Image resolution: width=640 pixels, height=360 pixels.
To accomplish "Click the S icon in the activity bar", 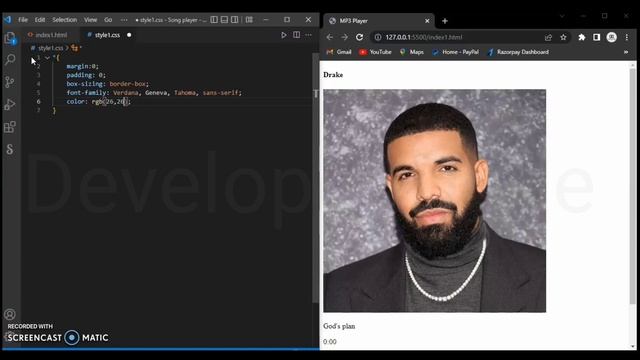I will point(10,149).
